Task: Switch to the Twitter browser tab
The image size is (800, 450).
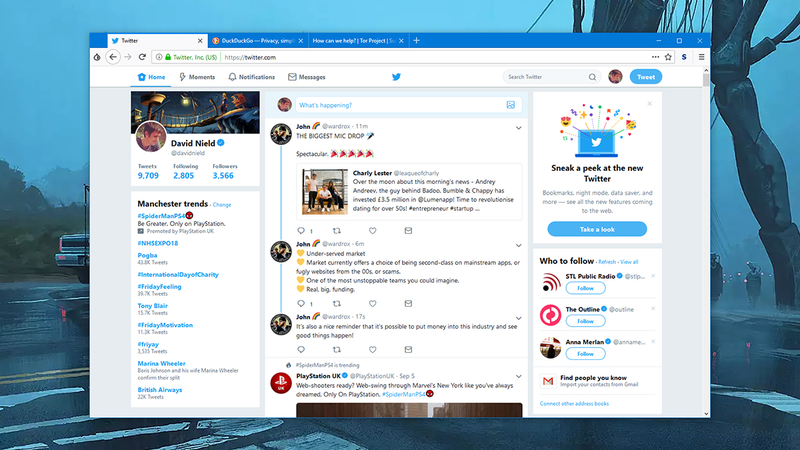Action: click(156, 41)
